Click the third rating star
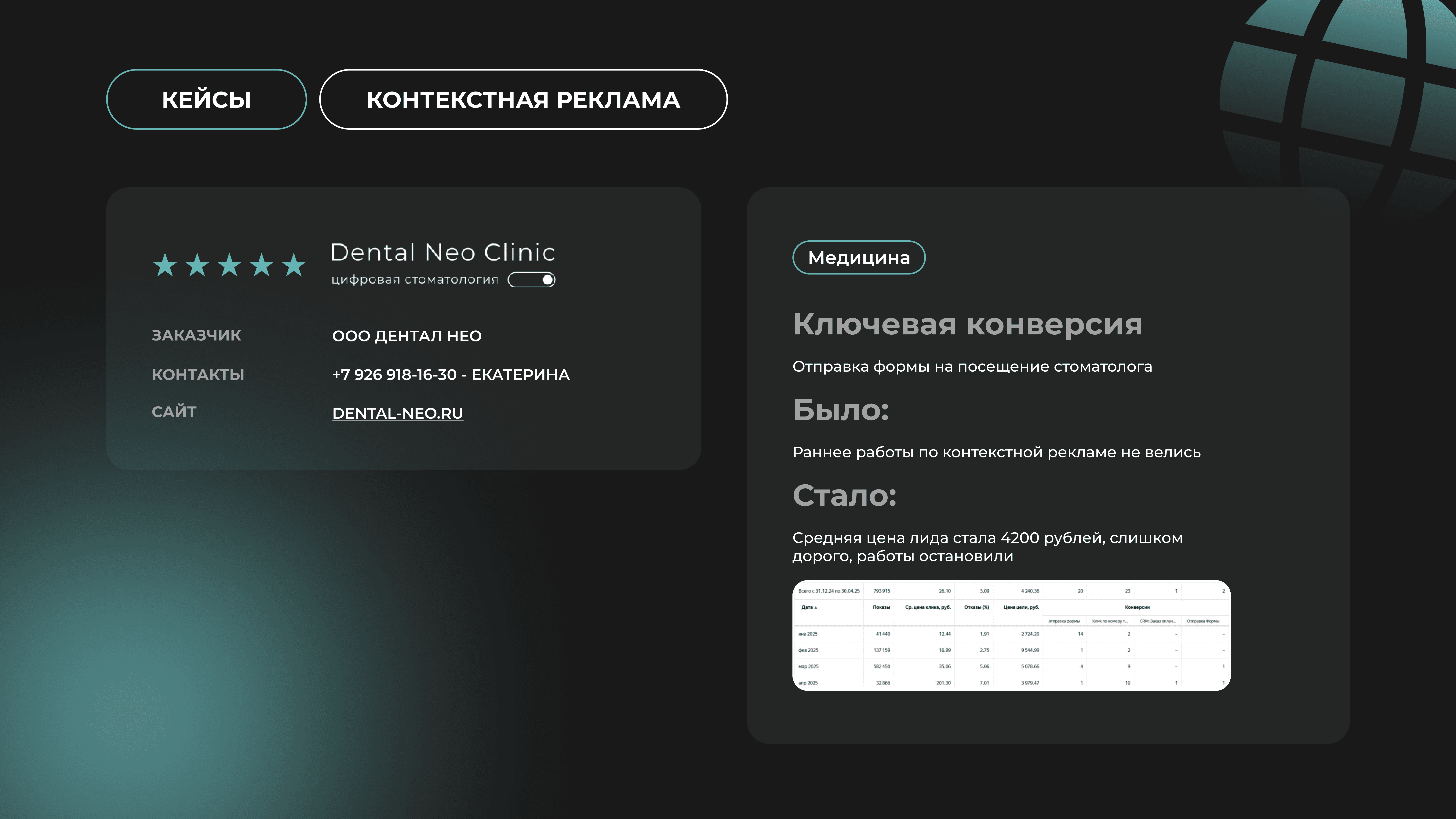The height and width of the screenshot is (819, 1456). click(x=229, y=265)
